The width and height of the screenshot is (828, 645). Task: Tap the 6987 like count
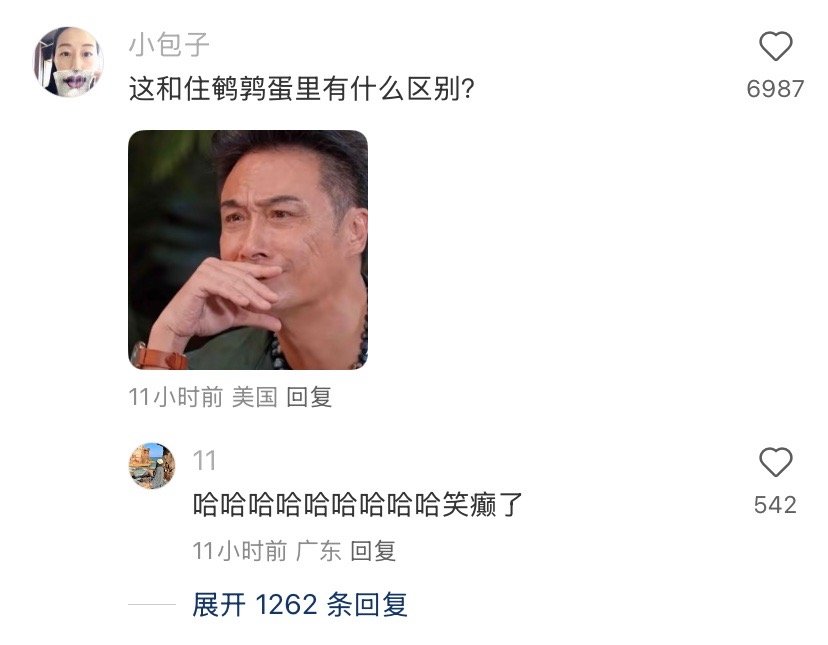775,89
